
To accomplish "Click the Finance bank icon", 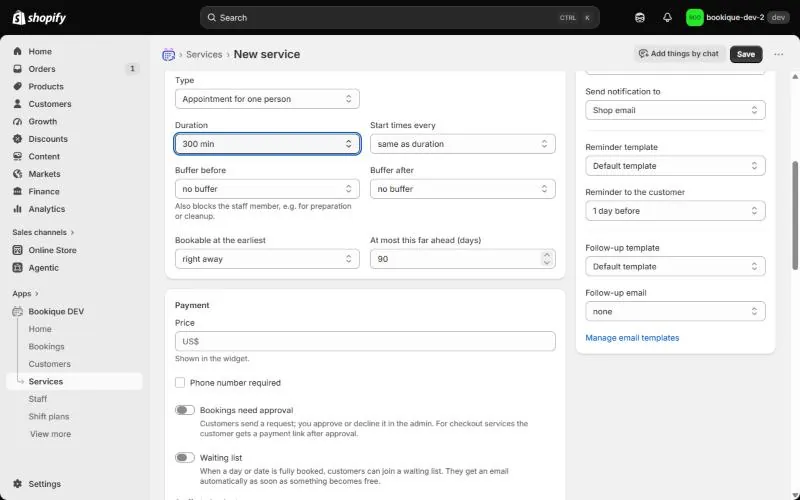I will tap(18, 191).
